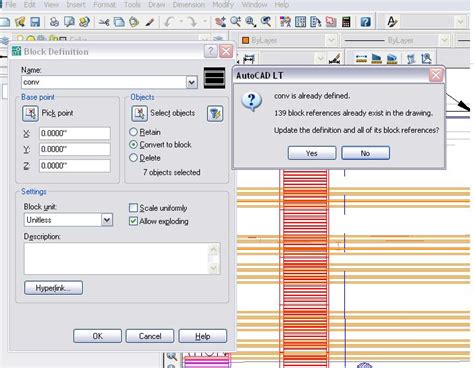The image size is (474, 368).
Task: Open the red Markup Set Manager icon
Action: point(331,22)
